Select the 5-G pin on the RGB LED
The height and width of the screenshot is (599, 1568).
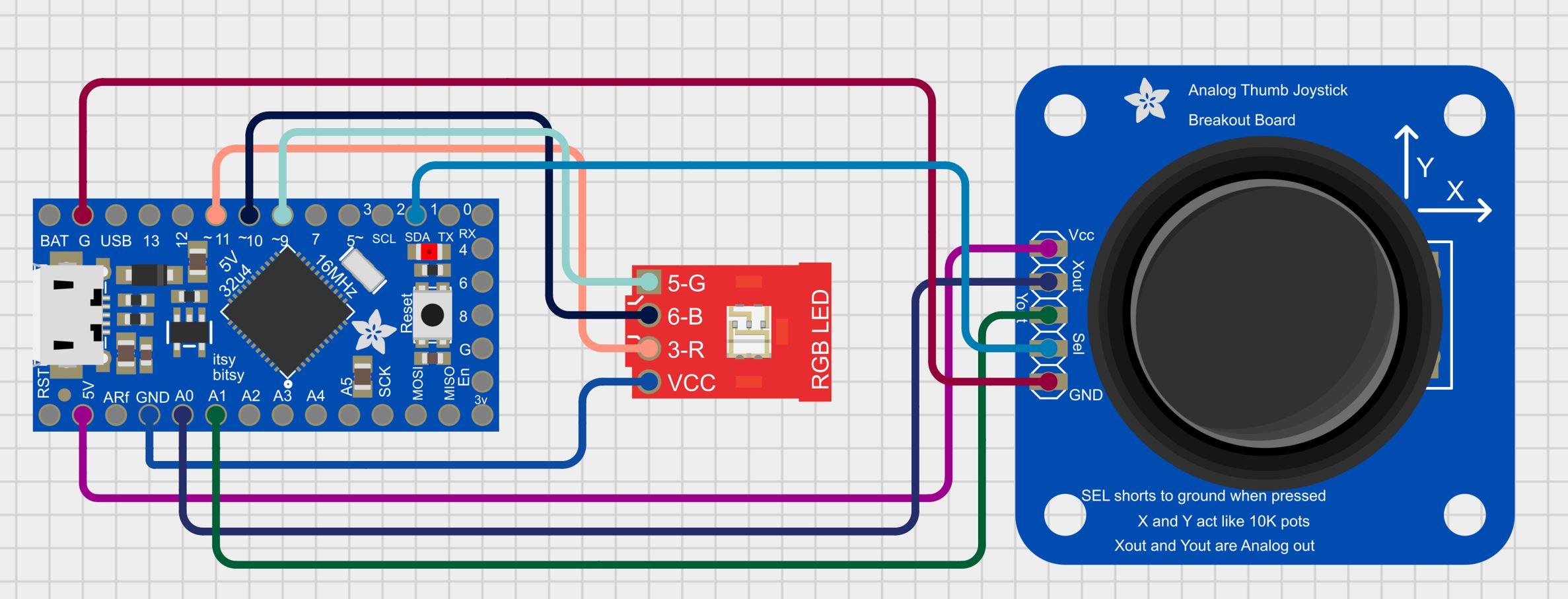[650, 282]
